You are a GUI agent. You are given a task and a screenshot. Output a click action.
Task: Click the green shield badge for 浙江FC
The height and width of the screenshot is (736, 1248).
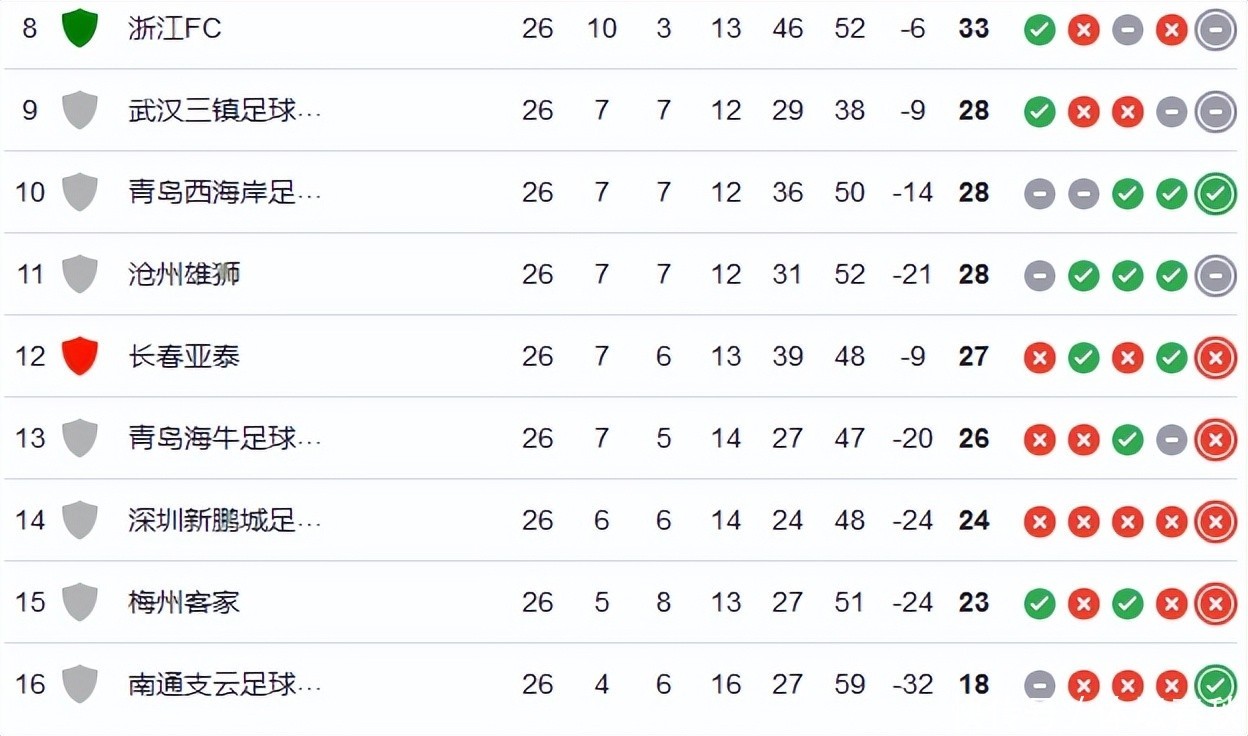pyautogui.click(x=80, y=28)
